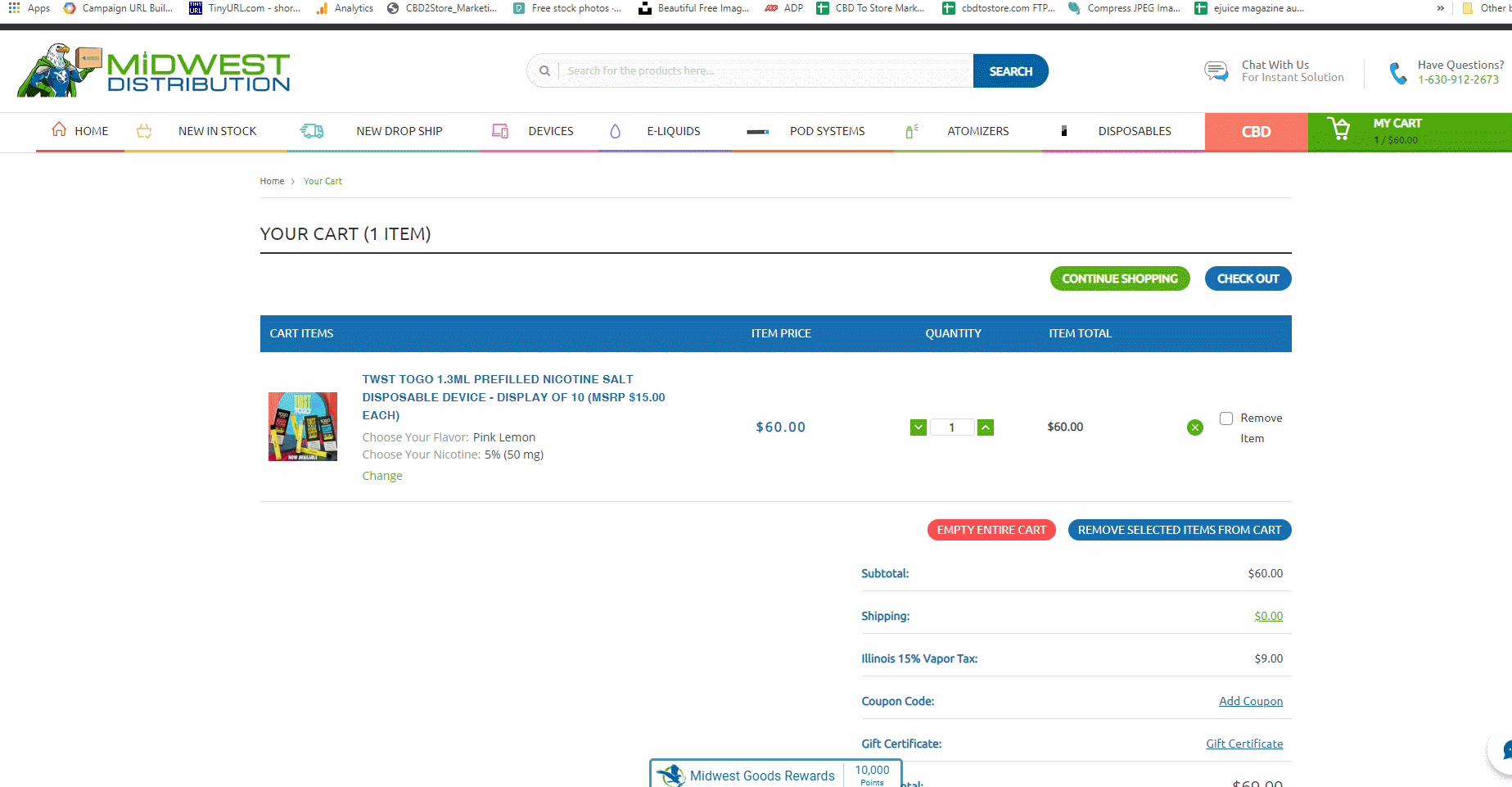
Task: Decrease quantity with the down arrow
Action: [x=918, y=427]
